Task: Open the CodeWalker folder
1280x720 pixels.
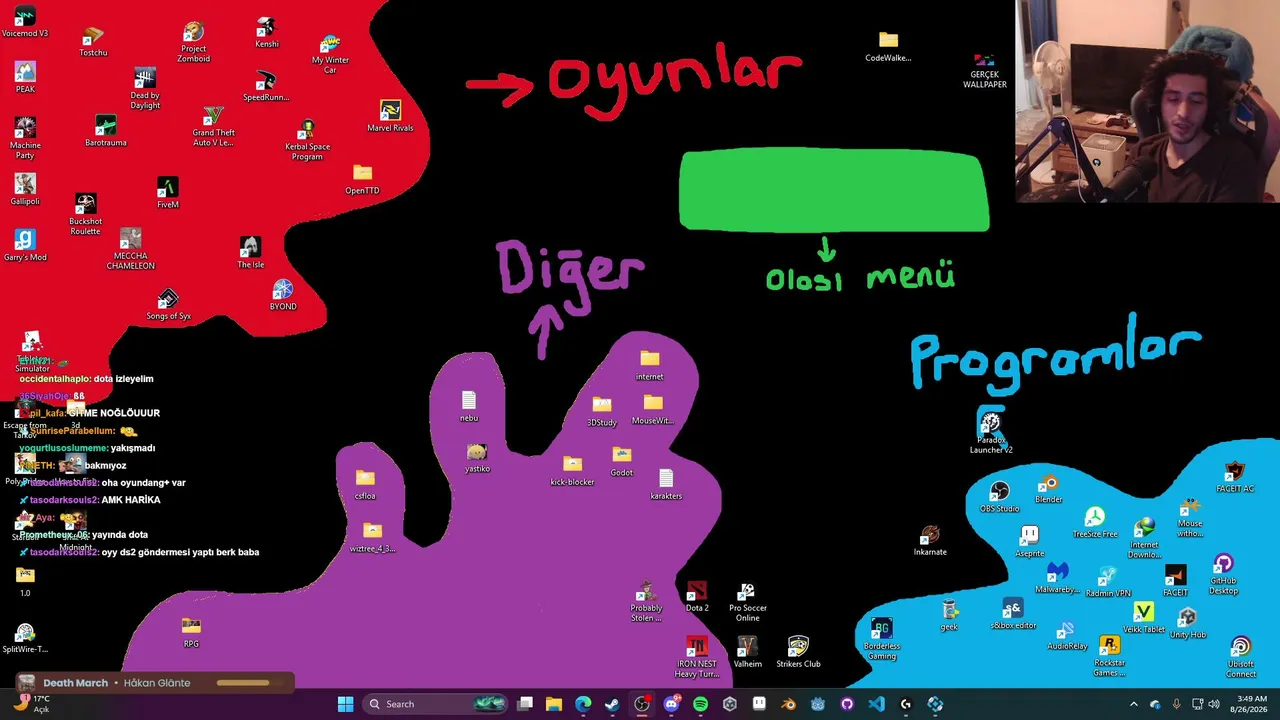Action: pos(888,46)
